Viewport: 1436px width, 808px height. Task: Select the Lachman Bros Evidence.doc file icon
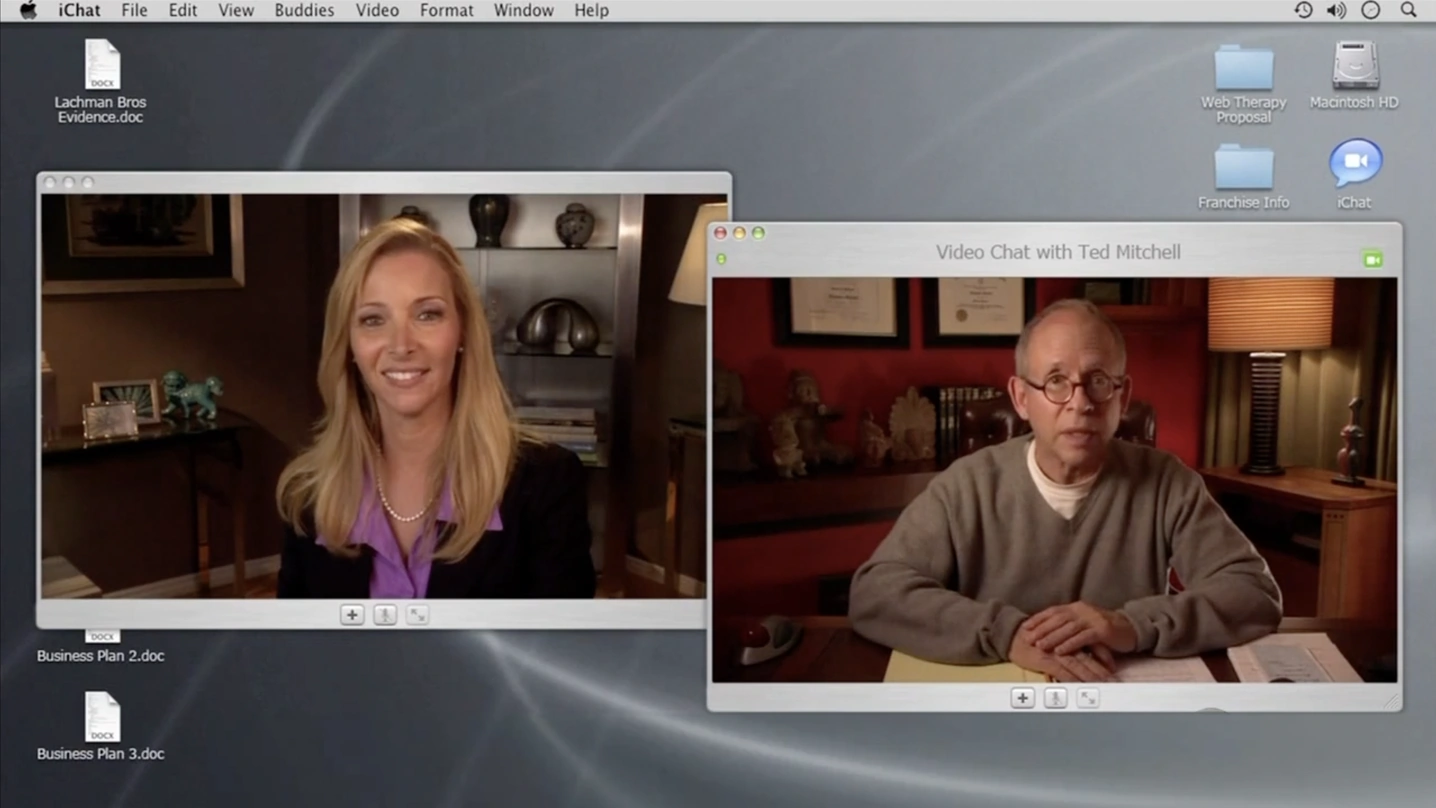click(101, 64)
